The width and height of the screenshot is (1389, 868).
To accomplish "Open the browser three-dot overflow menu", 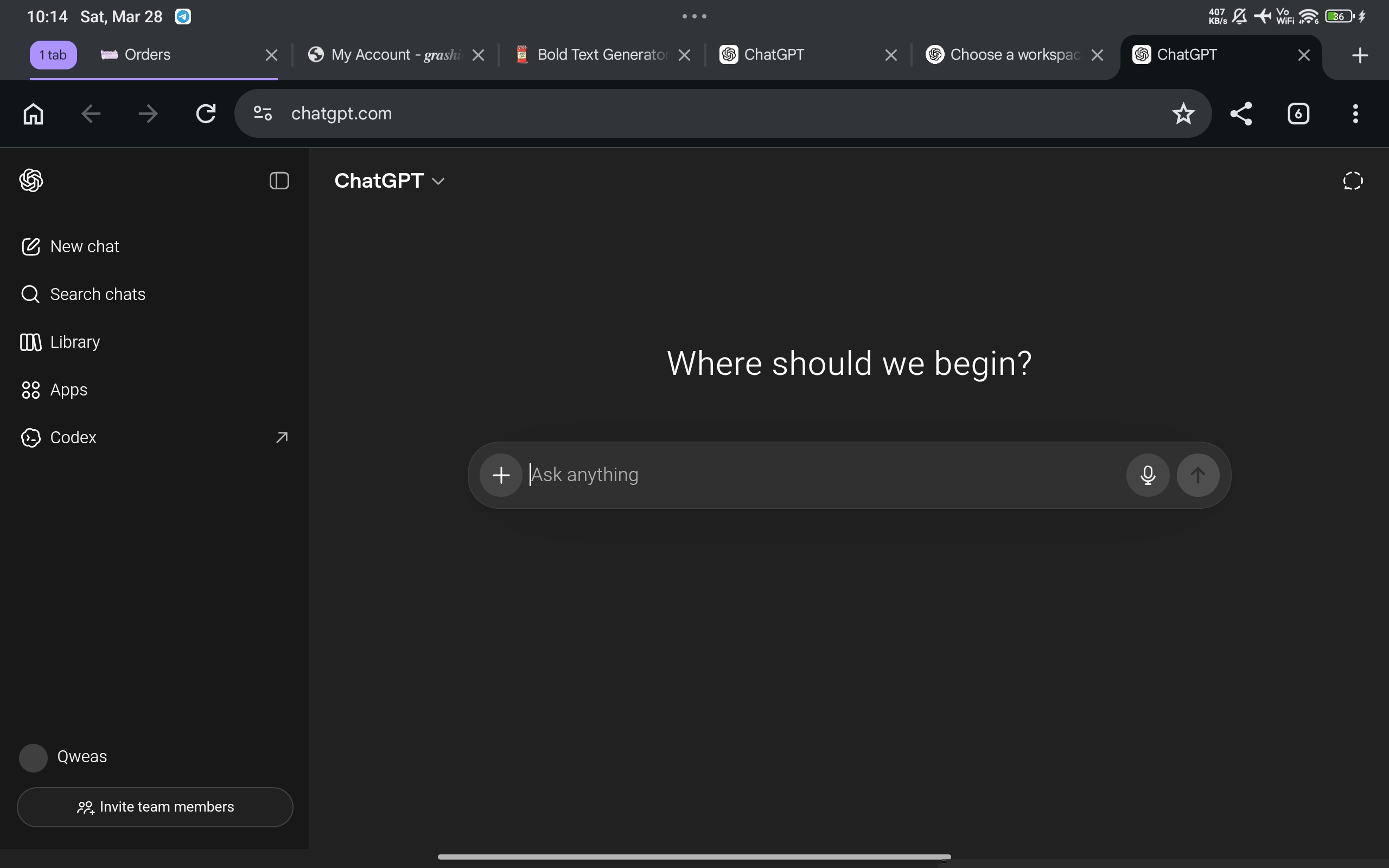I will tap(1355, 114).
